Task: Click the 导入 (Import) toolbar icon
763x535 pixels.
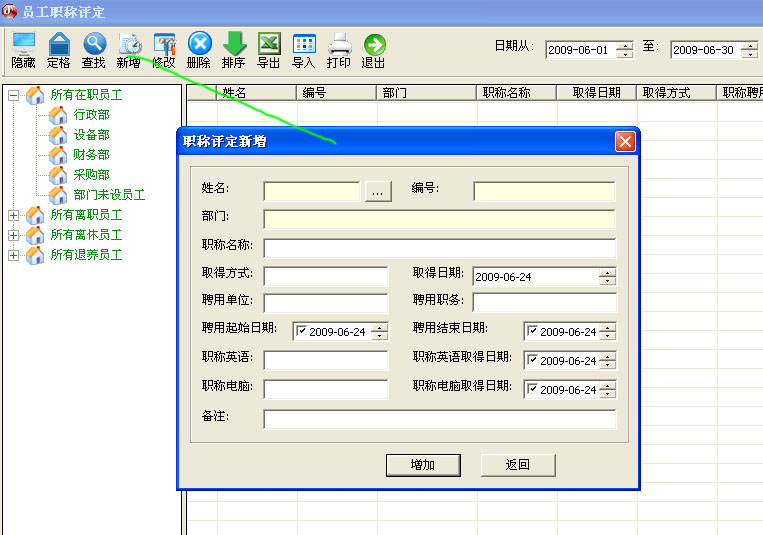Action: coord(304,50)
